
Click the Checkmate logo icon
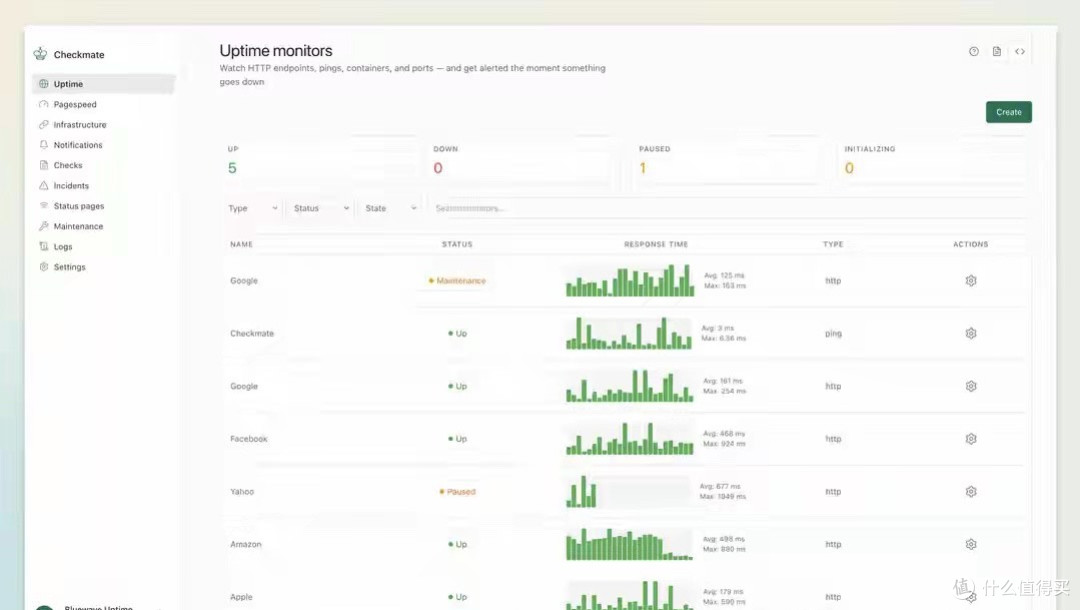41,54
